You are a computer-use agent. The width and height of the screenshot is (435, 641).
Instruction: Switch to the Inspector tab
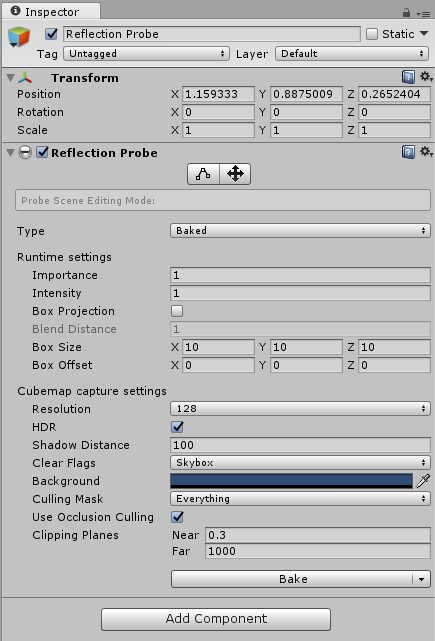click(x=51, y=11)
